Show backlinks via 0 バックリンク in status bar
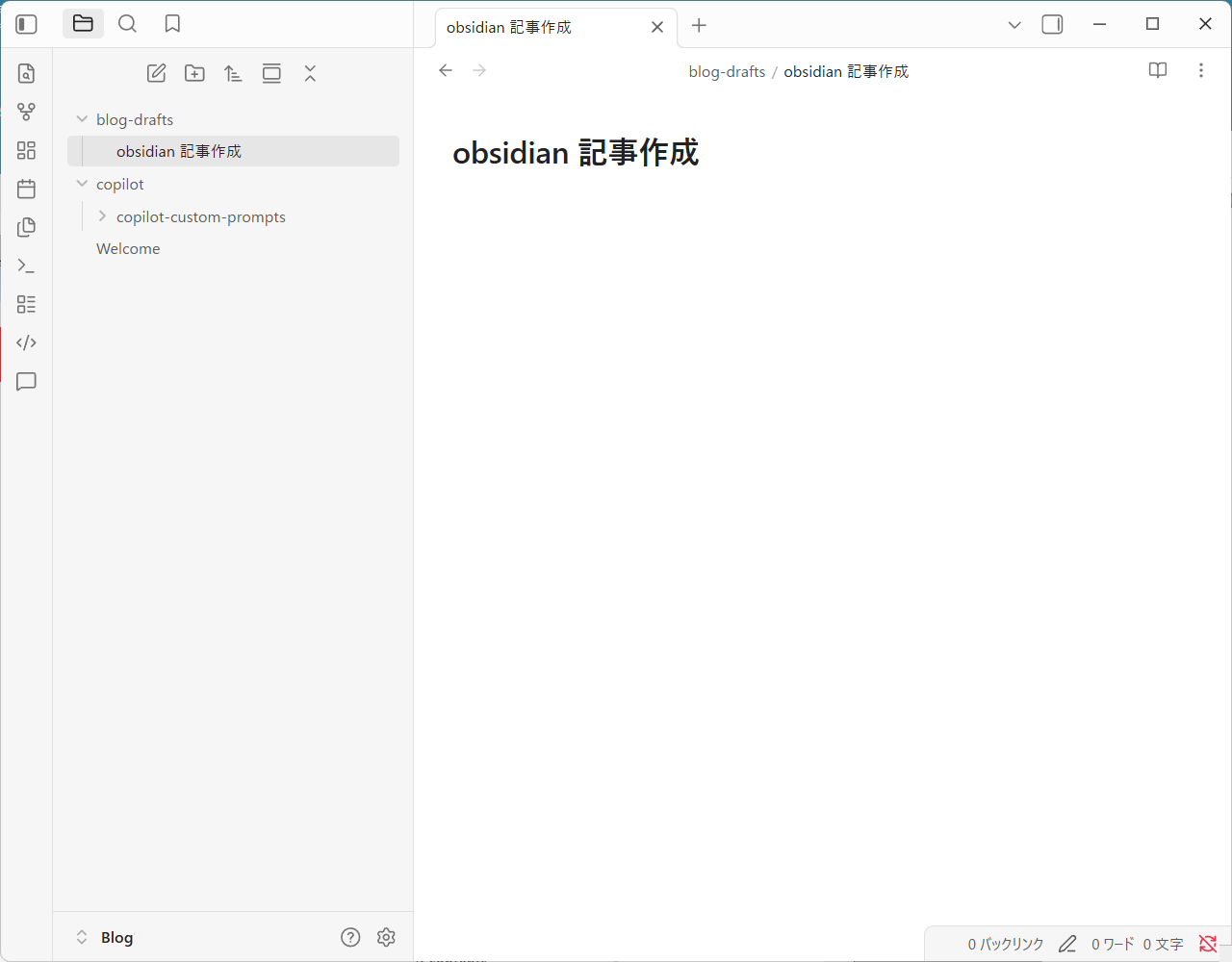This screenshot has height=962, width=1232. [x=1005, y=944]
